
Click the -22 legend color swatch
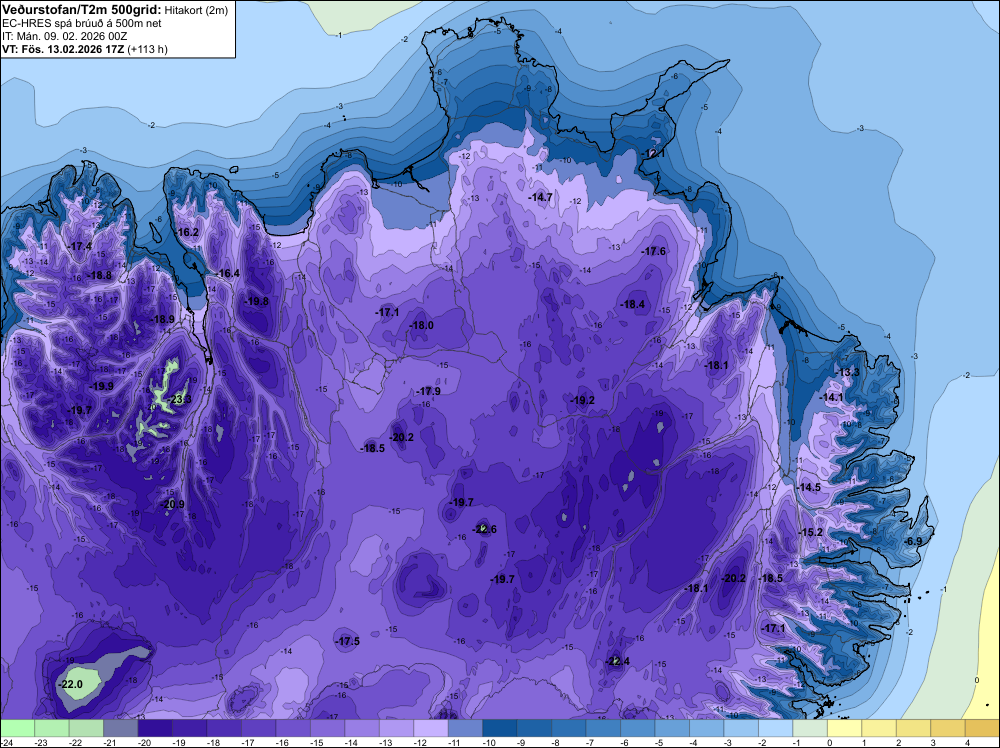pyautogui.click(x=86, y=728)
